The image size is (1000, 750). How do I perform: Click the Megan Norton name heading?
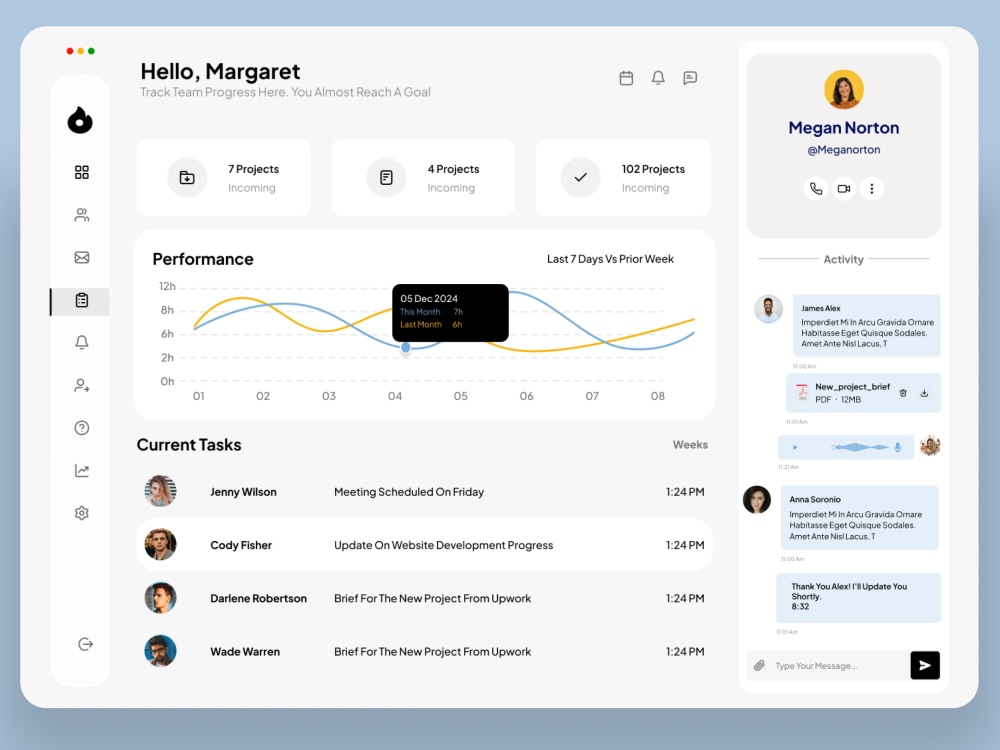[x=844, y=128]
